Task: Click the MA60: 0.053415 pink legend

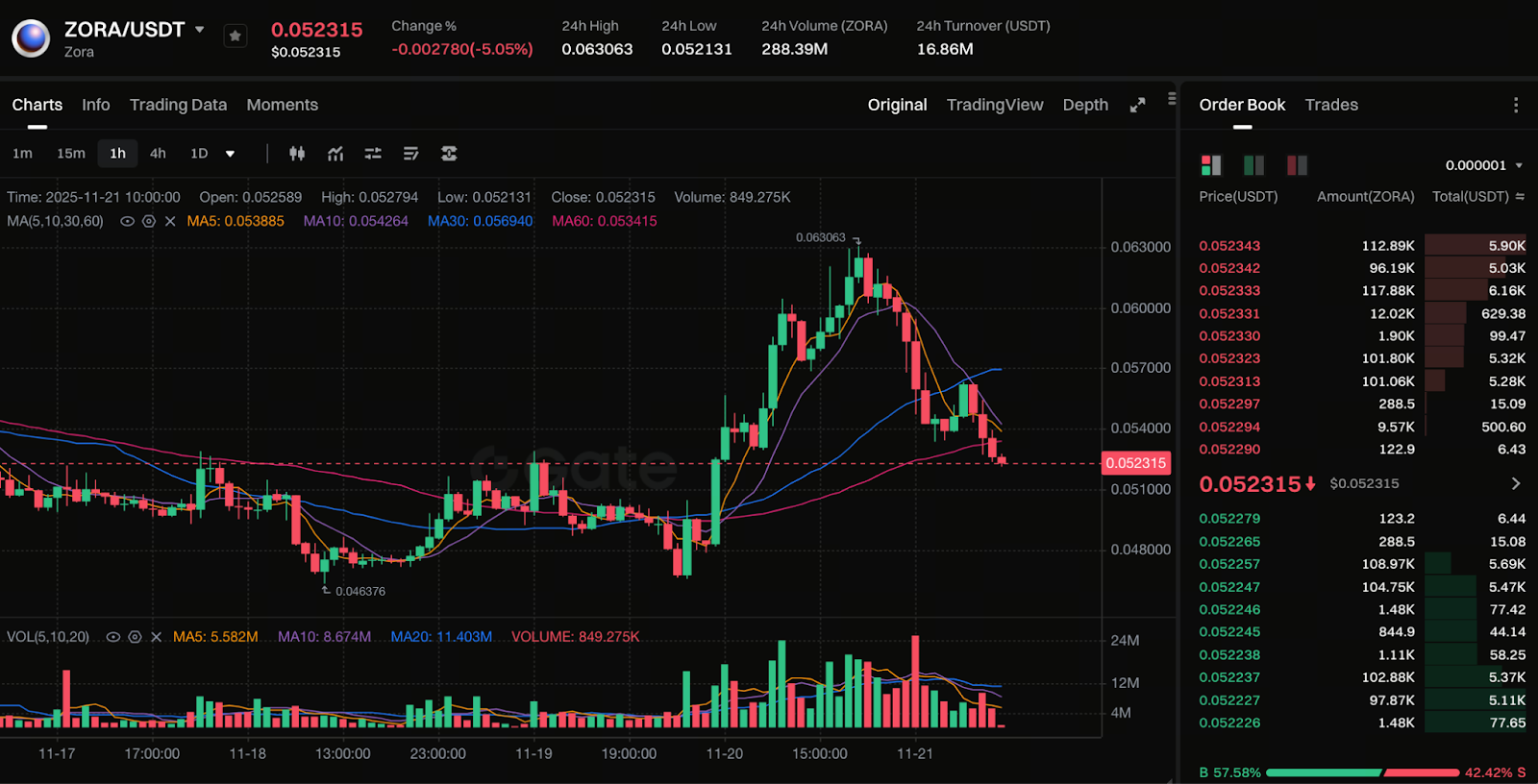Action: coord(605,221)
